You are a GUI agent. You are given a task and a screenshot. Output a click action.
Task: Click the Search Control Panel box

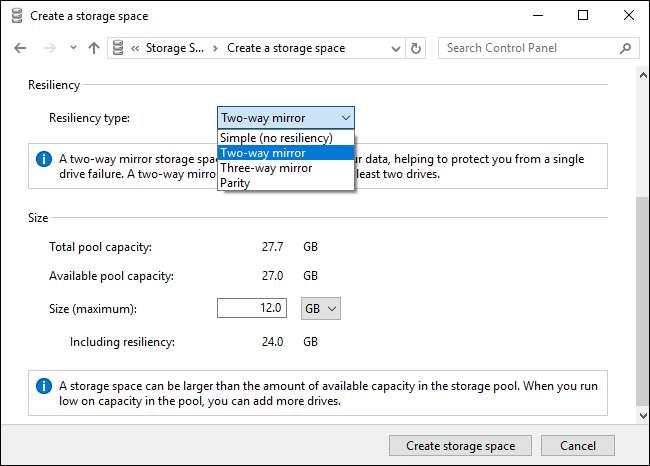[528, 48]
